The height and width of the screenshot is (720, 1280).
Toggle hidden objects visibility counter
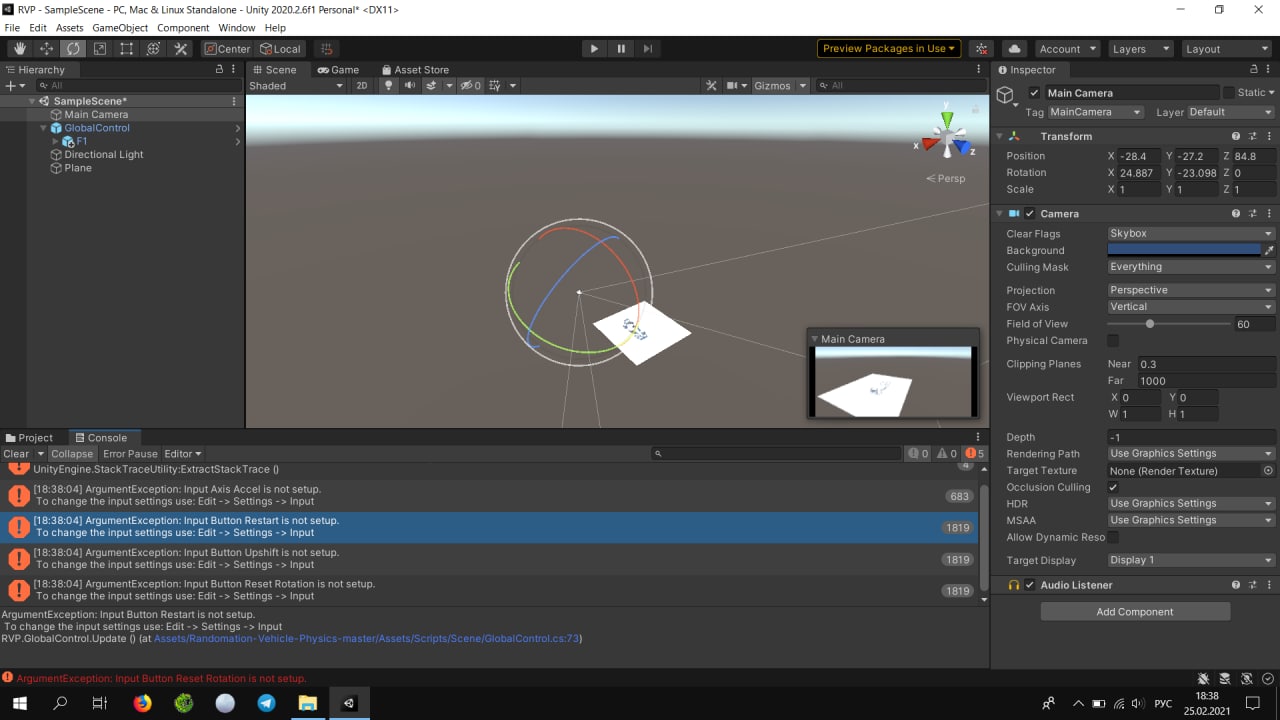tap(470, 86)
